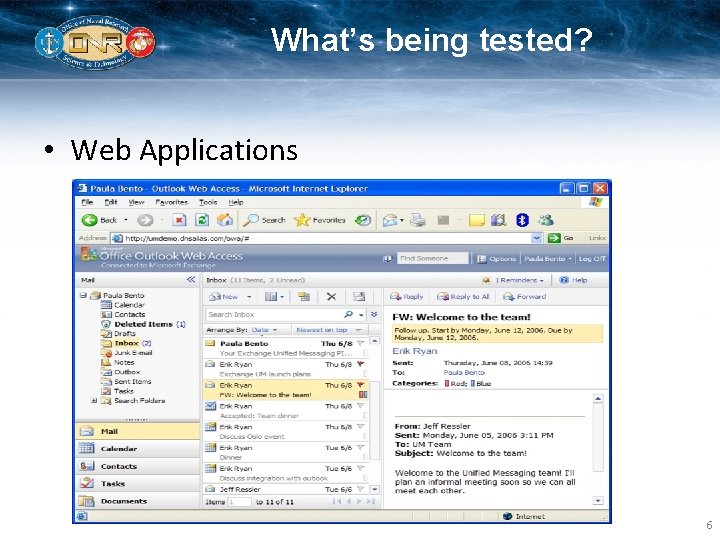Screen dimensions: 720x540
Task: Toggle flag on Discuss Oslo event message
Action: [x=361, y=427]
